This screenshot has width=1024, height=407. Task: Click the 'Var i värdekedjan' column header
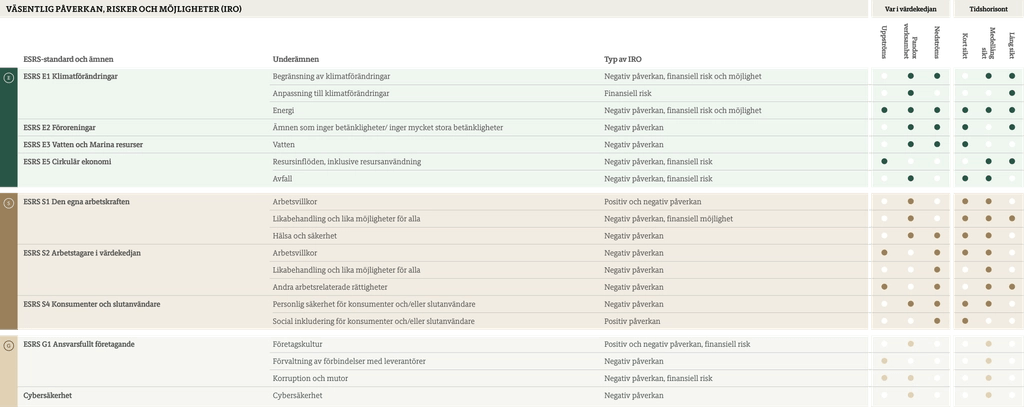tap(910, 8)
